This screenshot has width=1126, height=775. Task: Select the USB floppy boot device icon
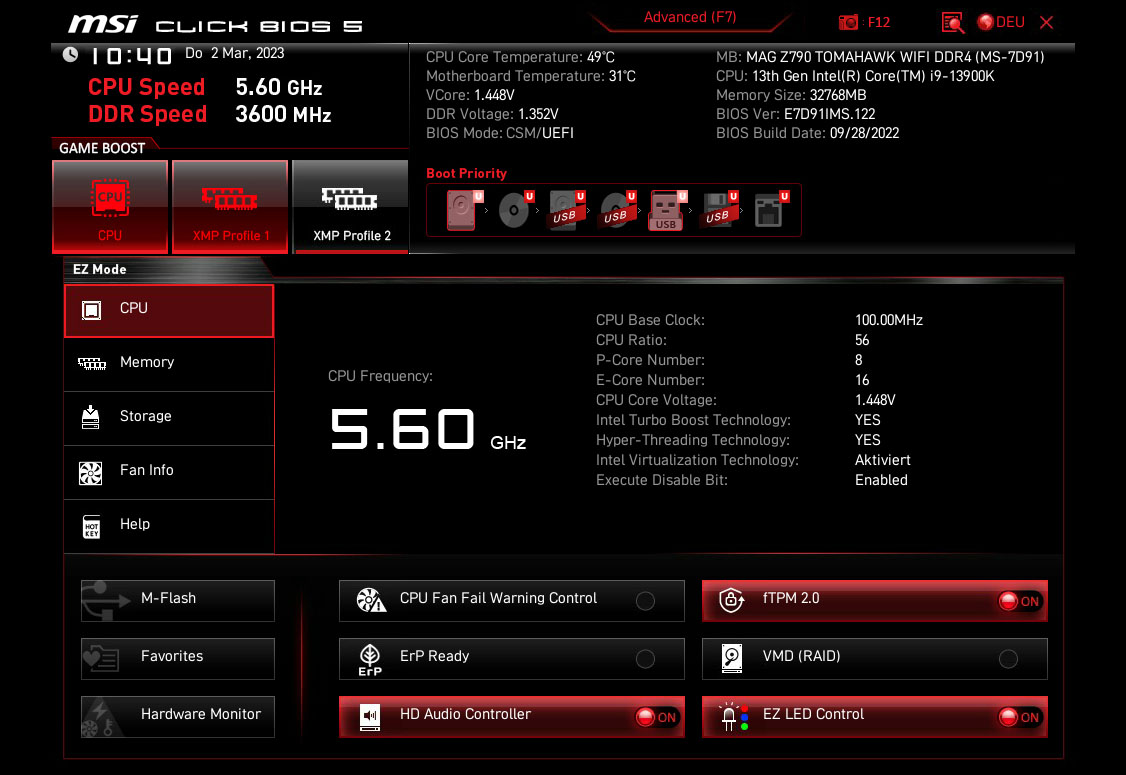point(718,210)
